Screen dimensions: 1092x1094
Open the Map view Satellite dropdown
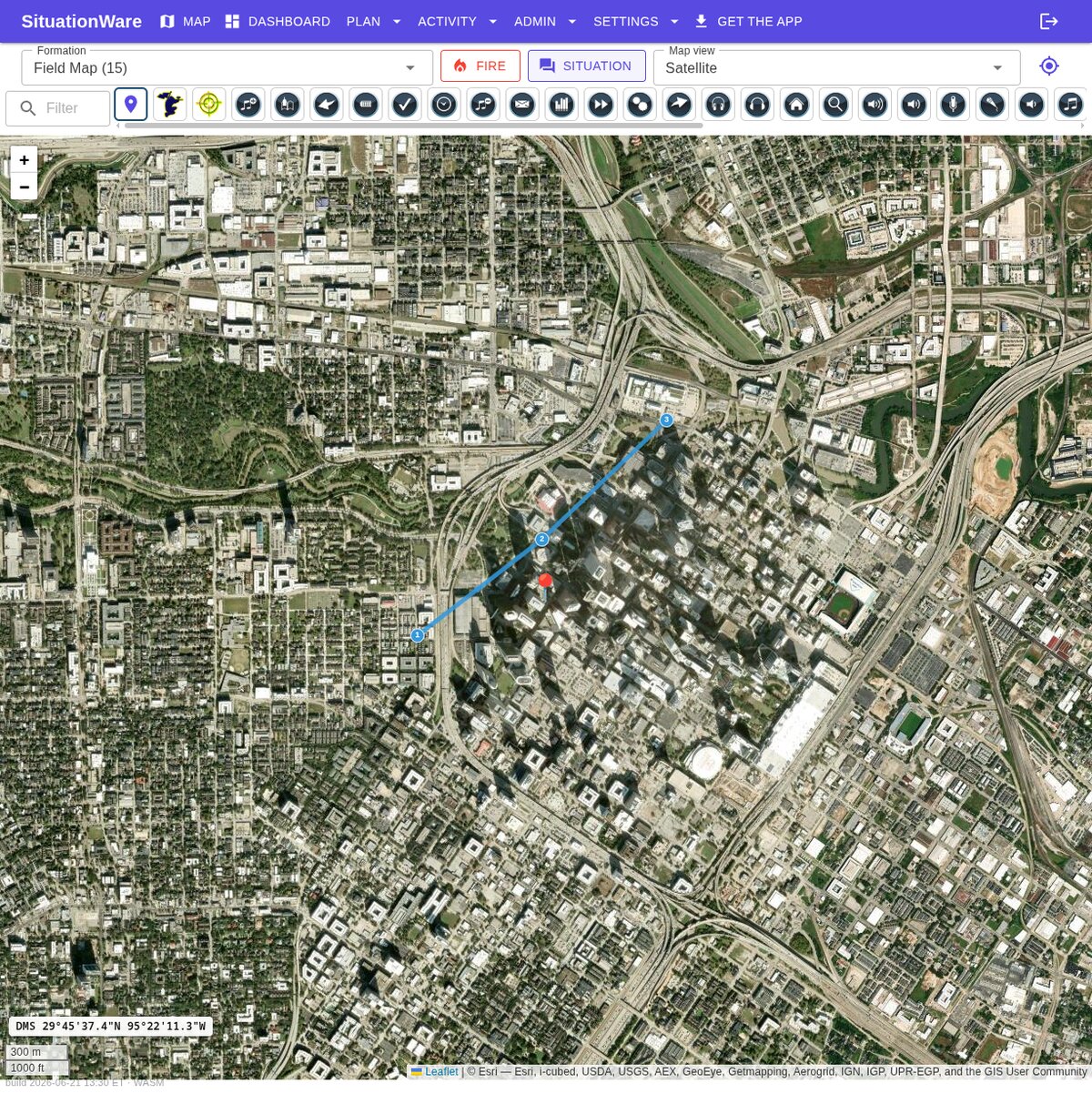coord(836,67)
